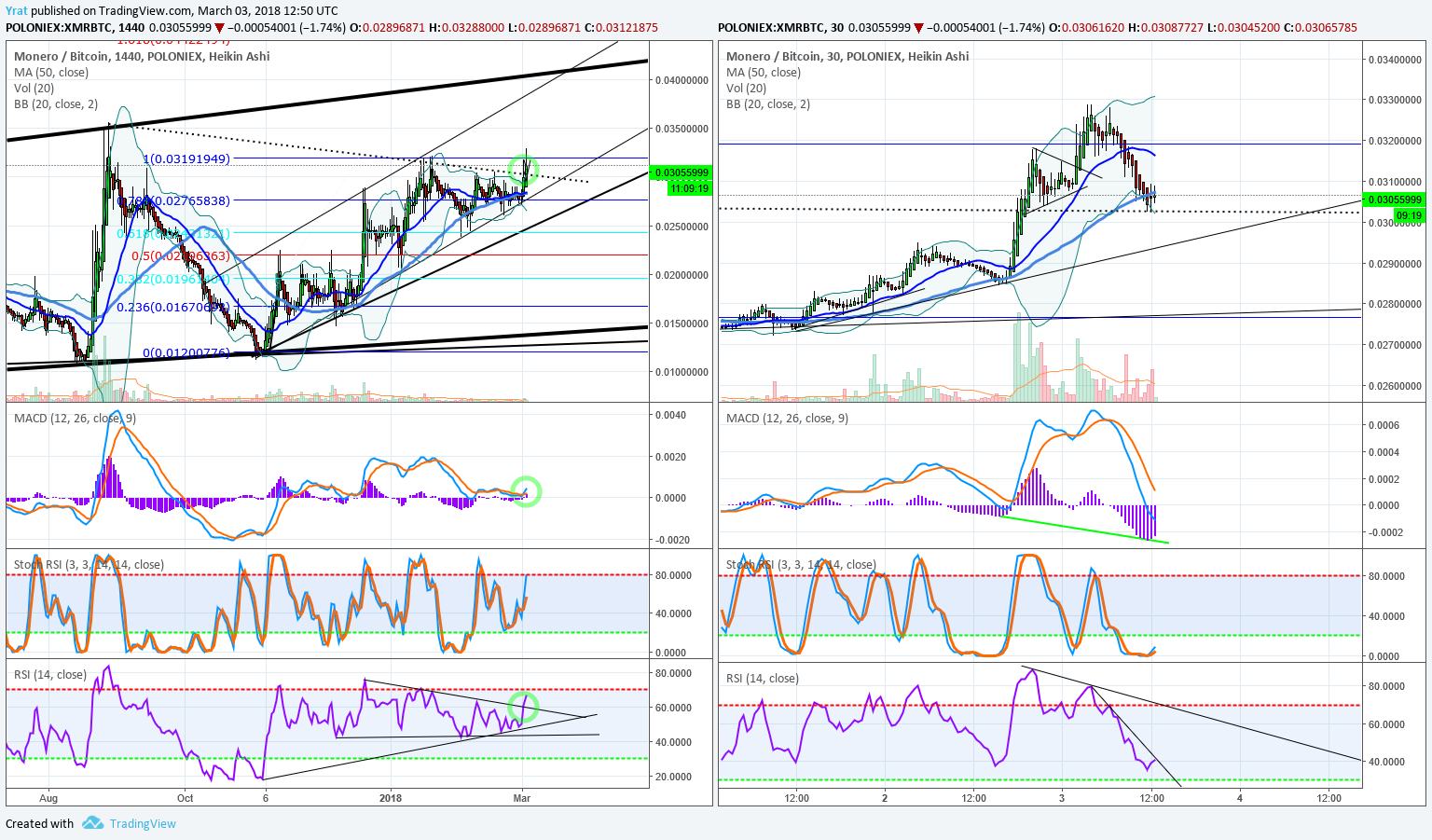
Task: Click the Created with footer text
Action: point(39,823)
